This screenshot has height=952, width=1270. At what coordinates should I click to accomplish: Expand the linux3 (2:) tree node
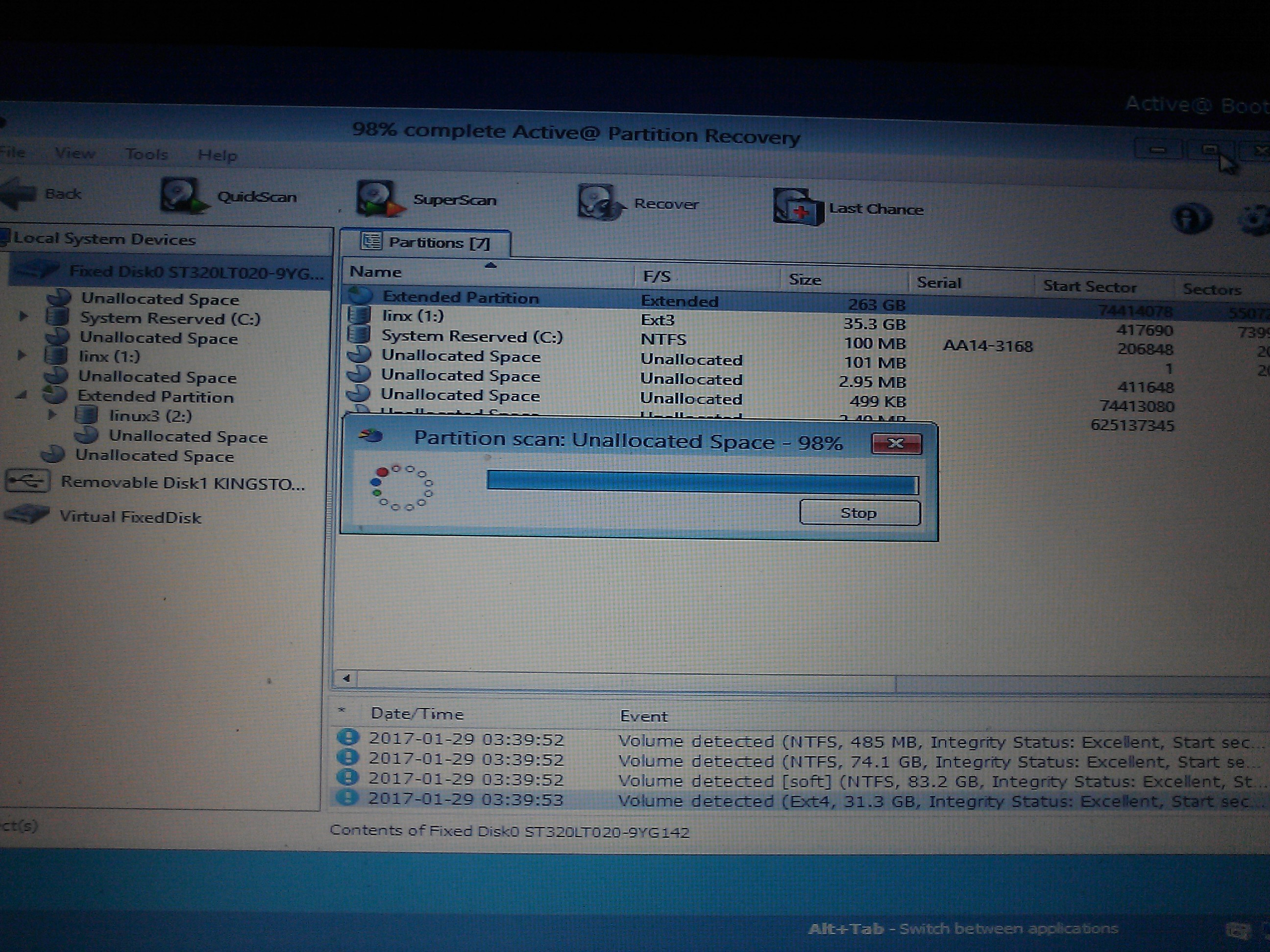[51, 414]
